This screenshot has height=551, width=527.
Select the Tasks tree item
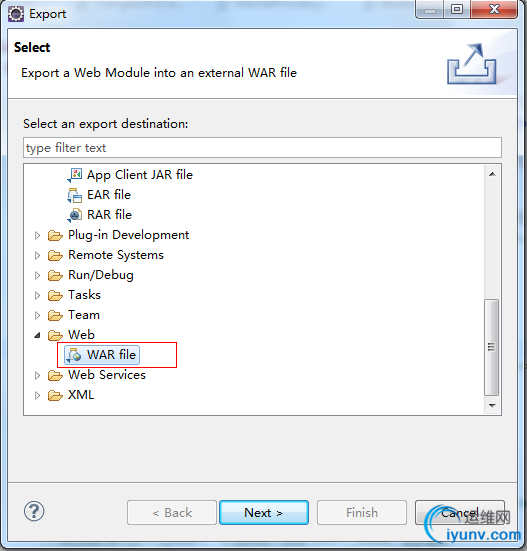click(84, 295)
